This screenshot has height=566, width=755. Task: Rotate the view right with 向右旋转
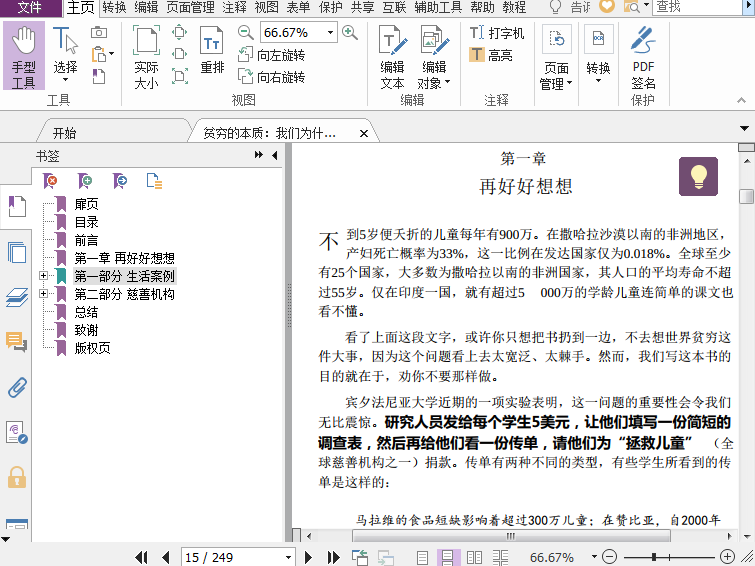point(272,77)
